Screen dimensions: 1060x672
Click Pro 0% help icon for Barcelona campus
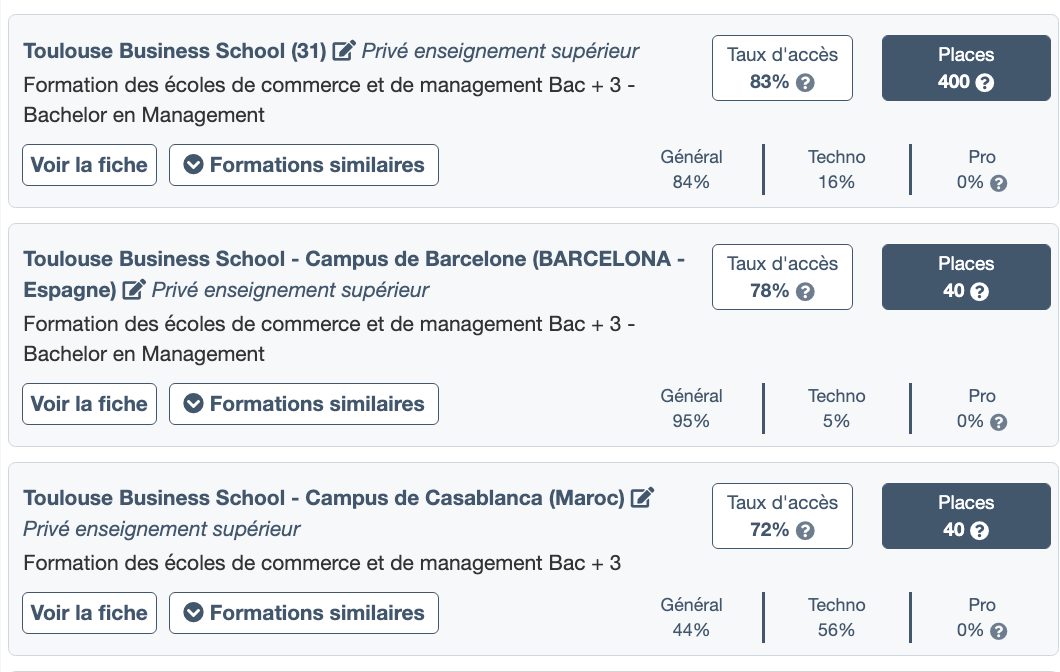pyautogui.click(x=998, y=422)
